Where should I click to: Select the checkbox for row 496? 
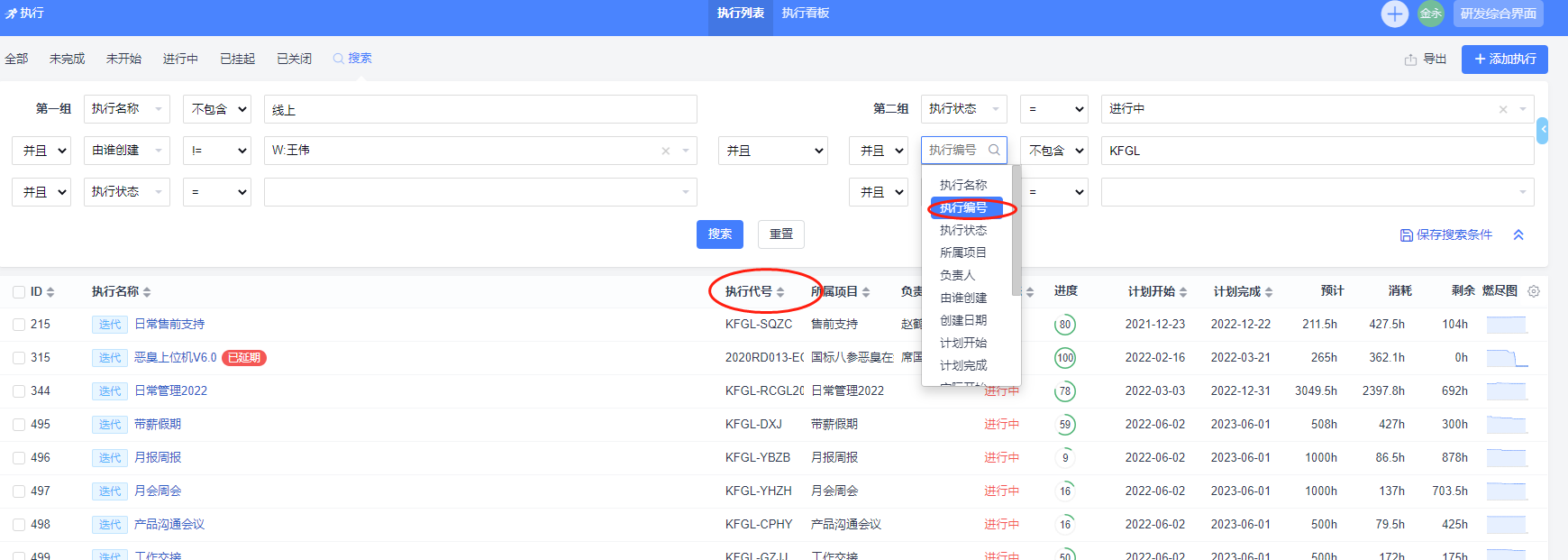click(19, 458)
